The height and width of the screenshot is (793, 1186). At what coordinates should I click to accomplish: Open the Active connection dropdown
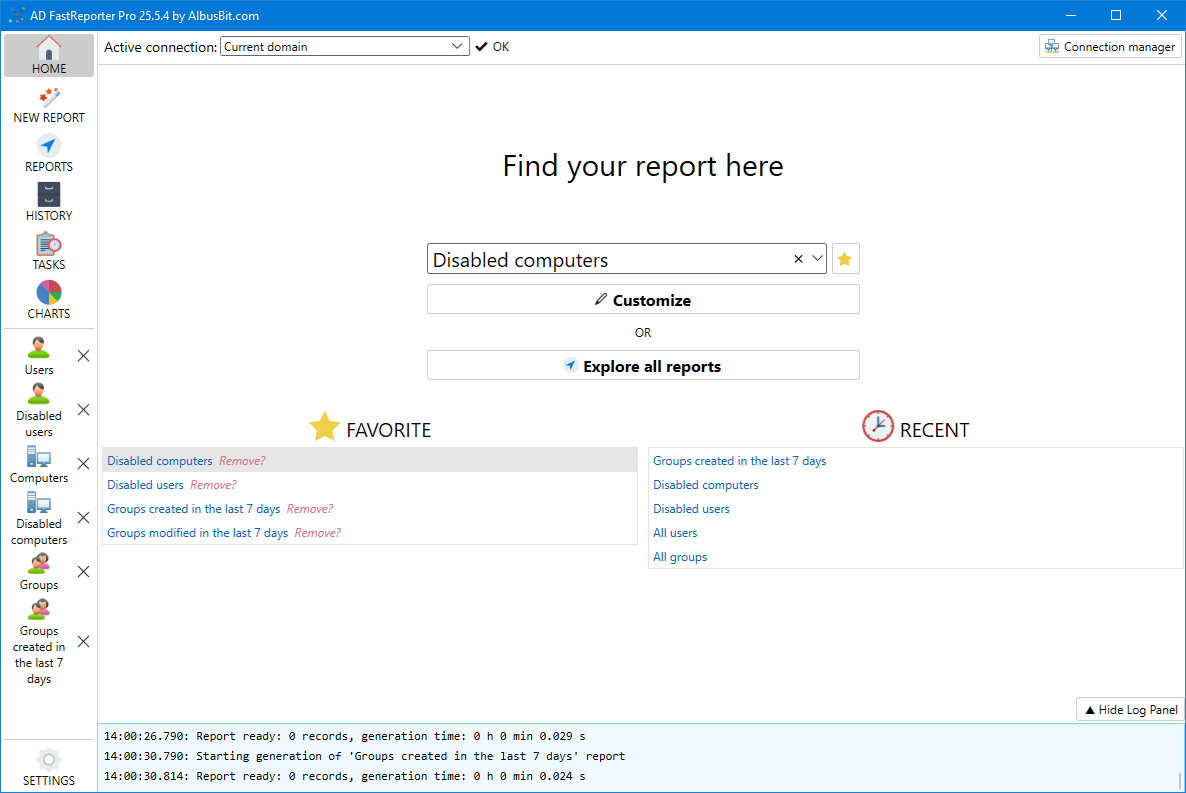pos(345,46)
